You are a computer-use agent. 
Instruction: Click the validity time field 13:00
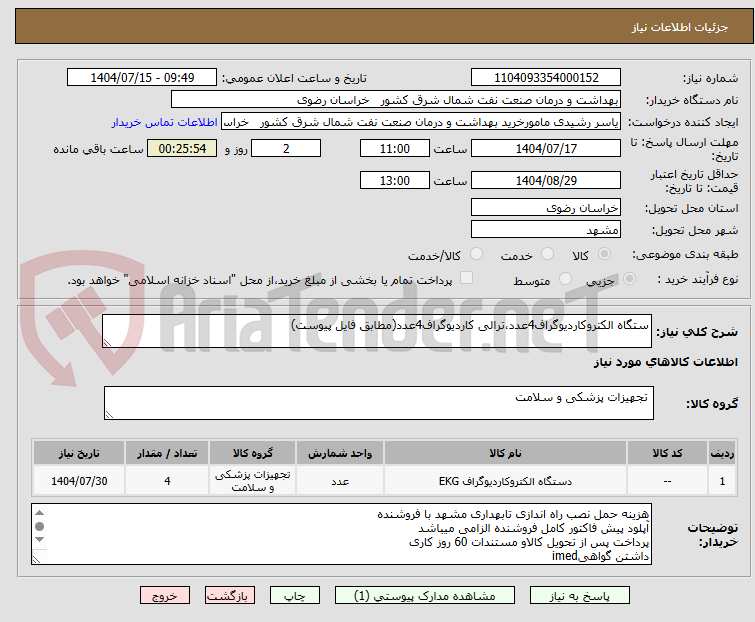[x=394, y=181]
